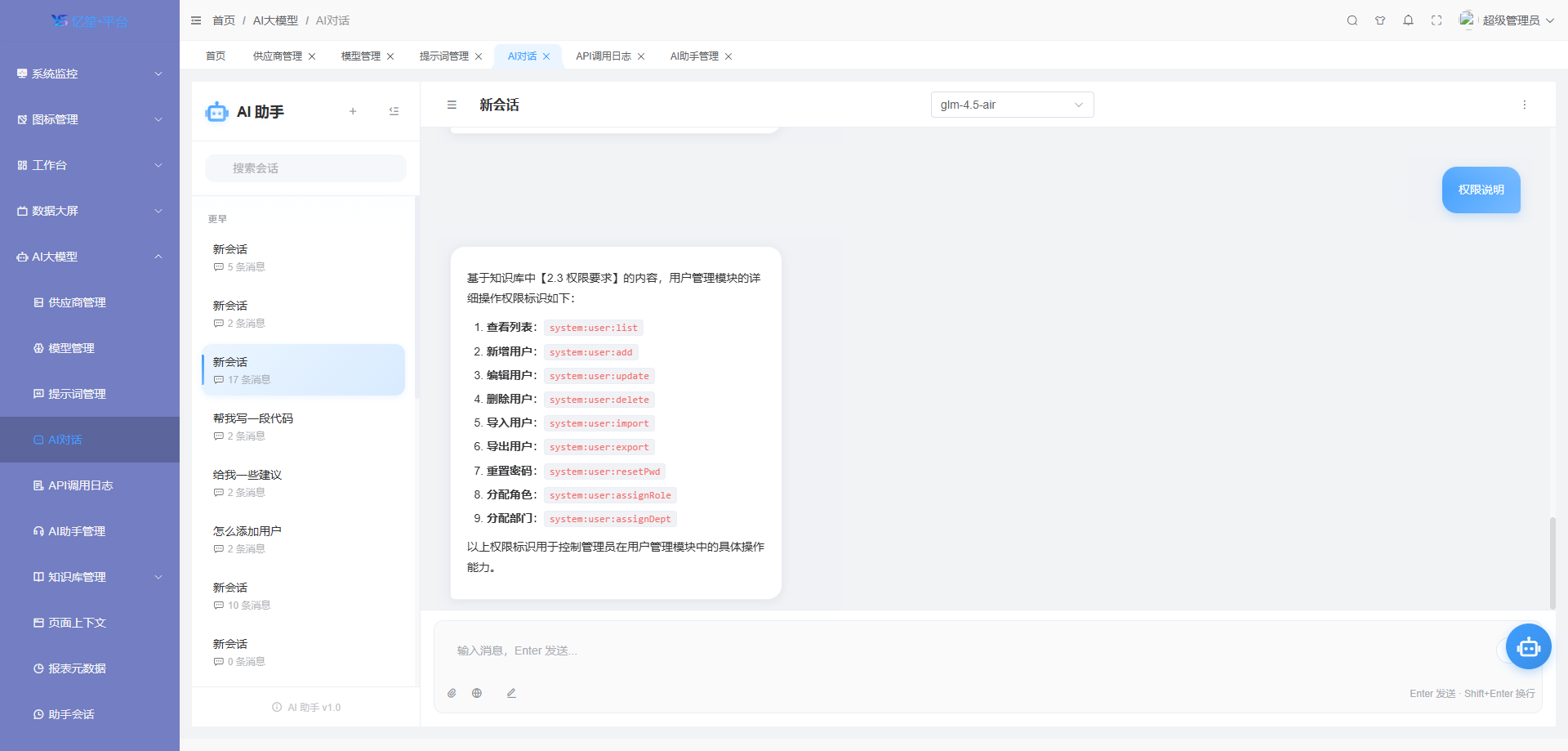The image size is (1568, 751).
Task: Click the system:user:resetPwd permission code
Action: [x=604, y=472]
